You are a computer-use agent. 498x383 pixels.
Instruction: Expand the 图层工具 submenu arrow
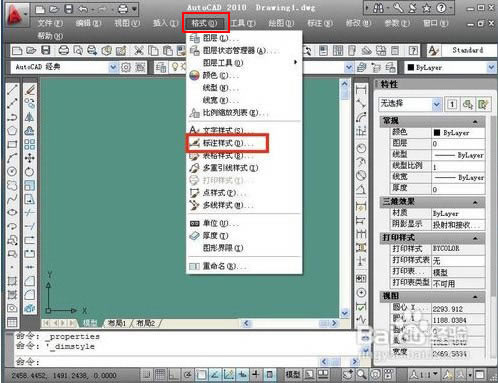point(295,62)
